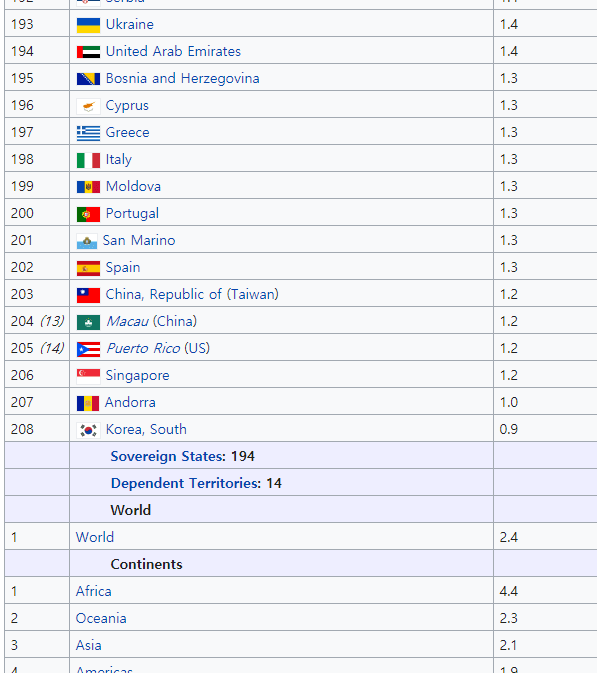Click the Singapore flag icon
The width and height of the screenshot is (597, 673).
[88, 376]
